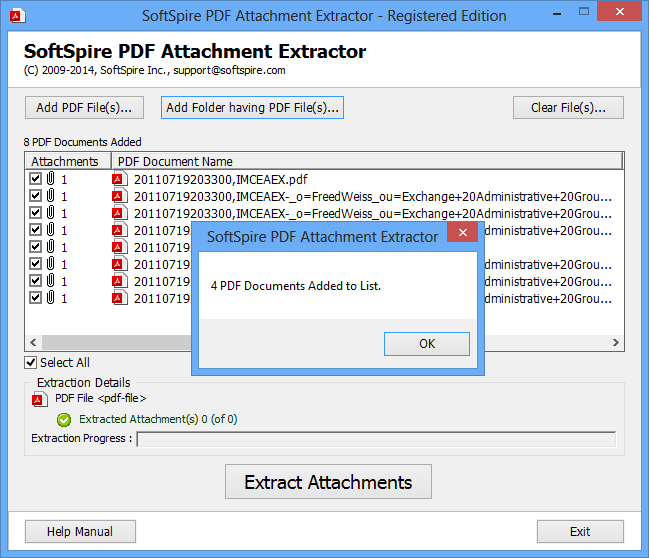This screenshot has width=649, height=558.
Task: Open the Add PDF File(s)... dialog
Action: [84, 108]
